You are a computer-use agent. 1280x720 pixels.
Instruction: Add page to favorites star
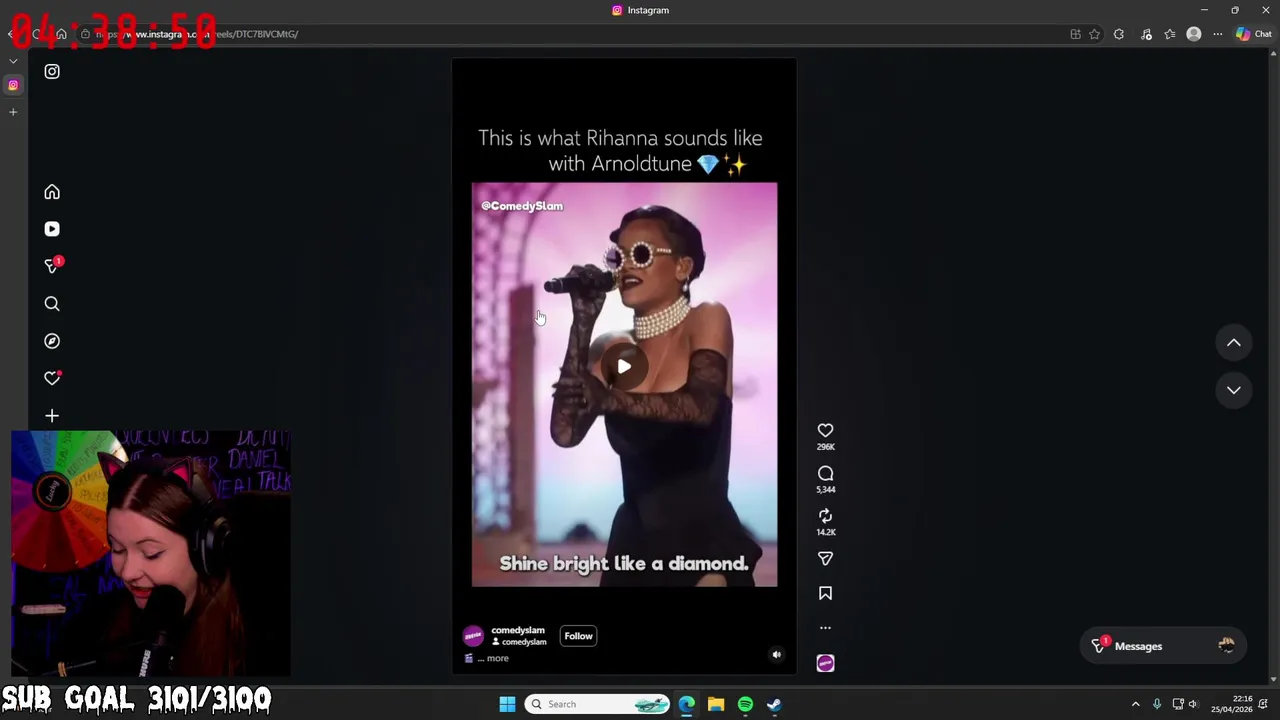(1095, 34)
